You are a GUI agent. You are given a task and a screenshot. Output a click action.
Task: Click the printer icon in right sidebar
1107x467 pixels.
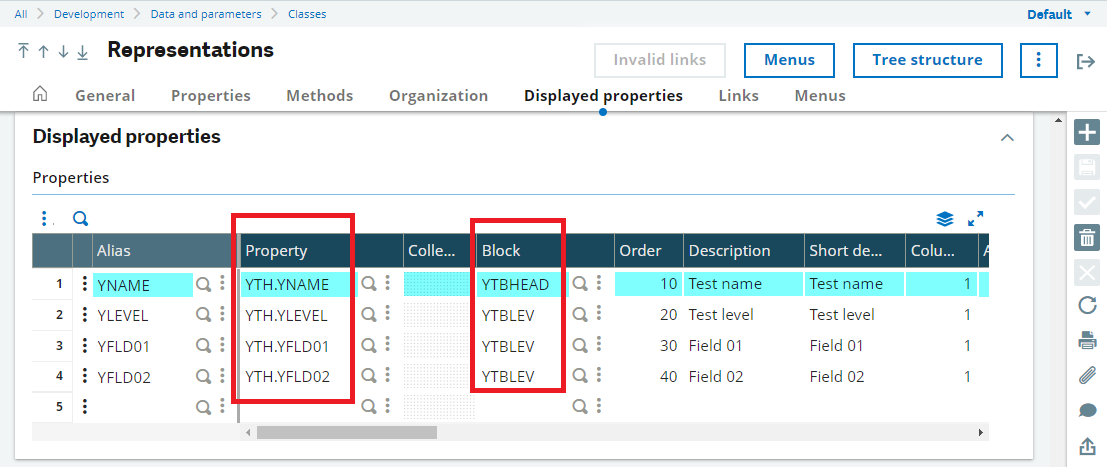coord(1087,341)
